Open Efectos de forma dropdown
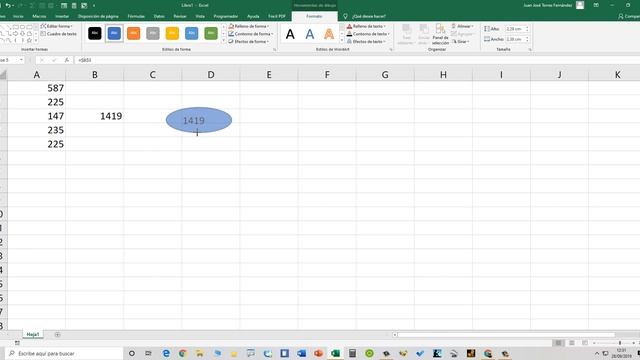The image size is (640, 360). 248,42
